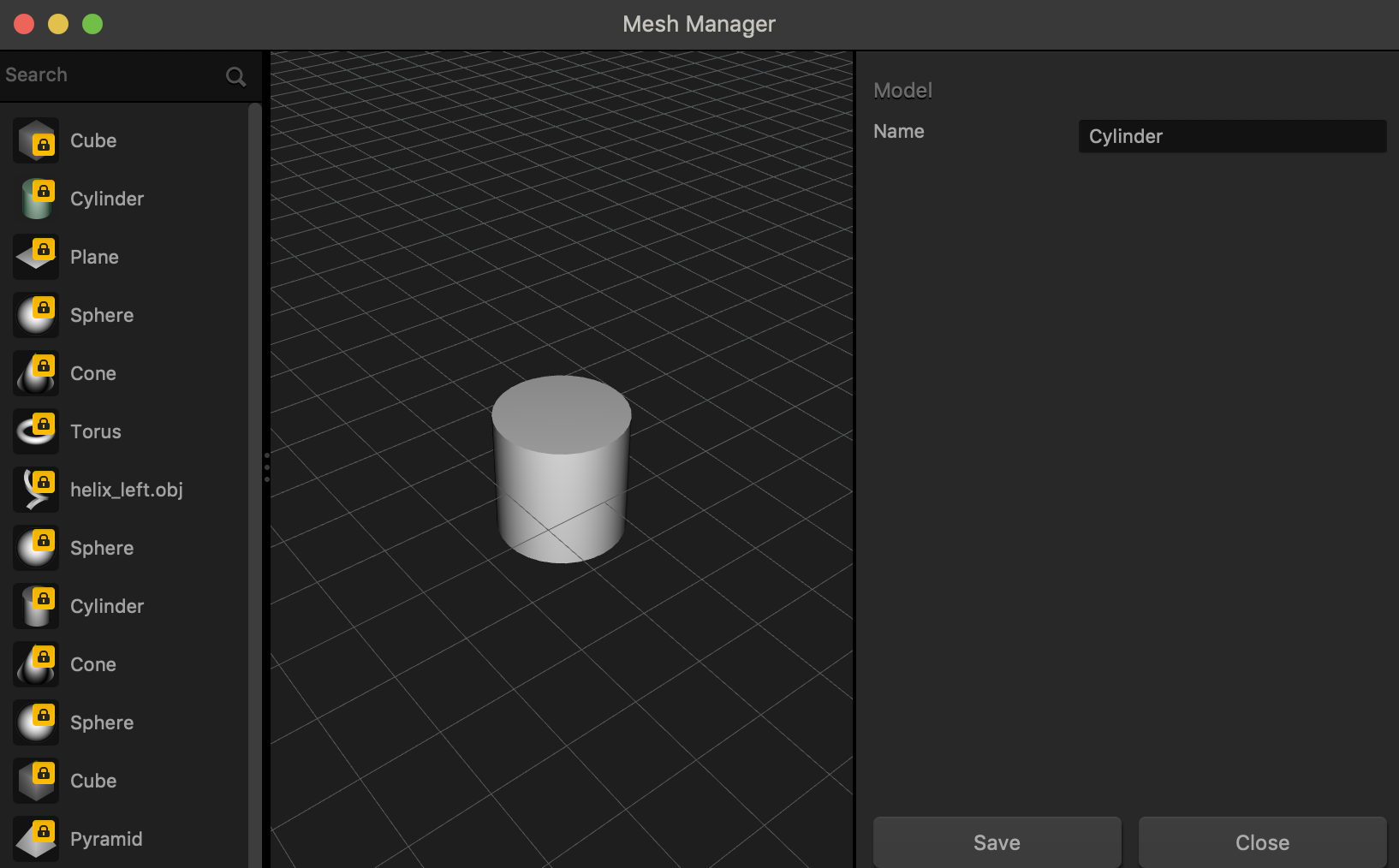Viewport: 1399px width, 868px height.
Task: Click the search magnifier icon
Action: [x=235, y=77]
